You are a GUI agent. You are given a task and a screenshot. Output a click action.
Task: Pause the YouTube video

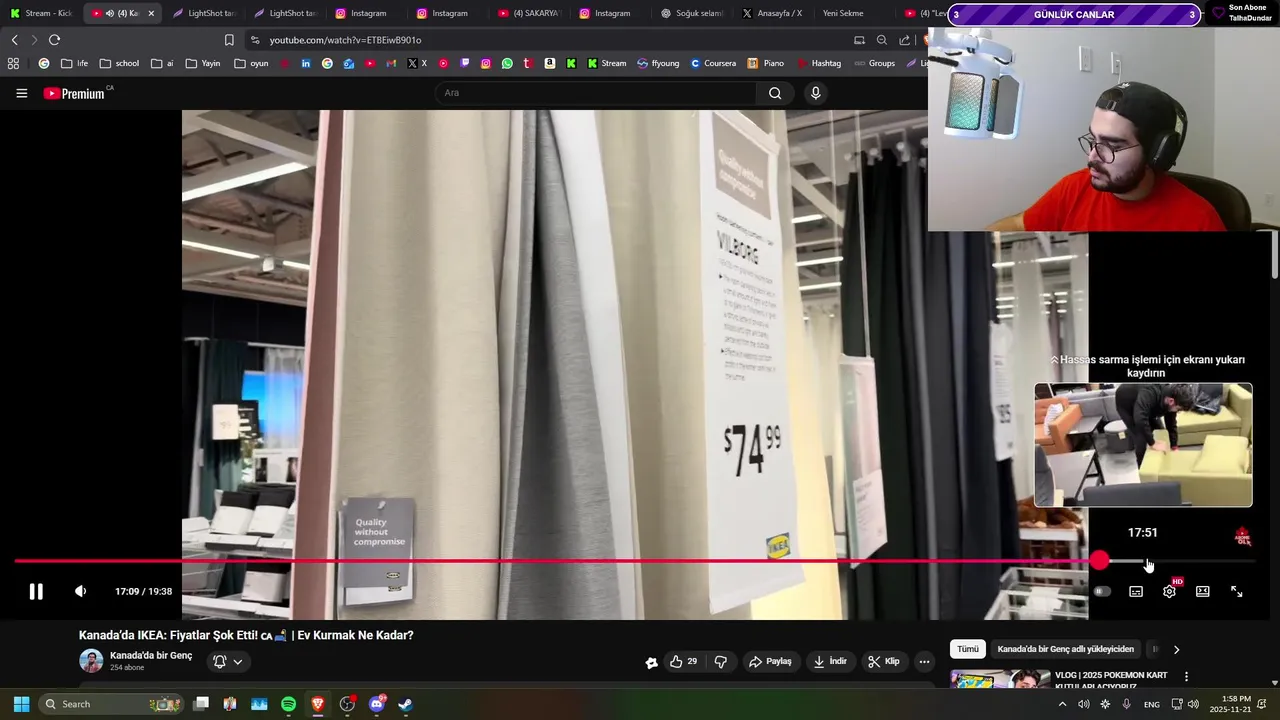click(x=36, y=591)
